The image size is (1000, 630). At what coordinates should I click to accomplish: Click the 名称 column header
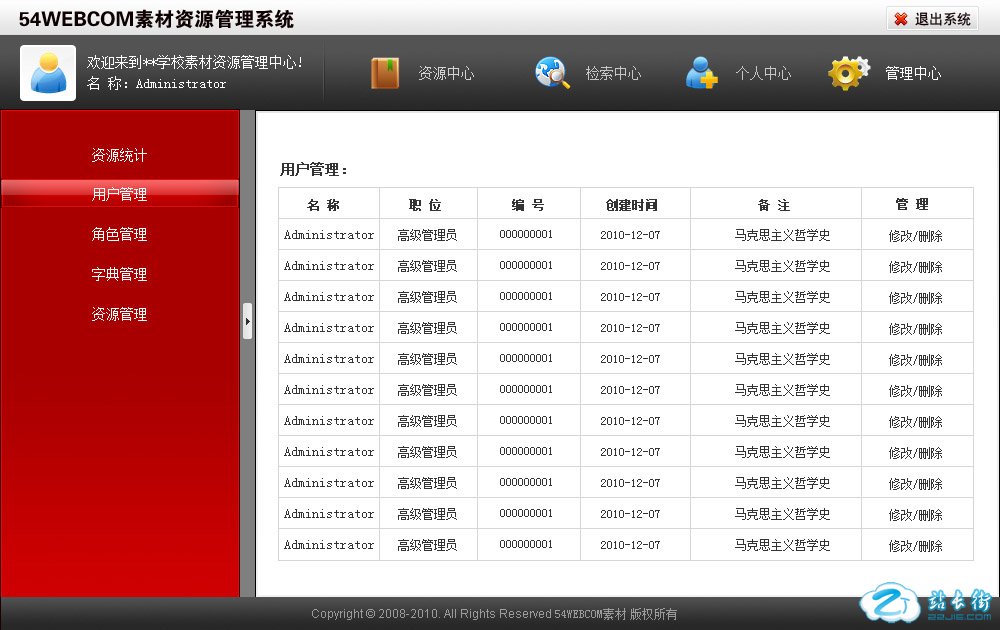[x=324, y=205]
